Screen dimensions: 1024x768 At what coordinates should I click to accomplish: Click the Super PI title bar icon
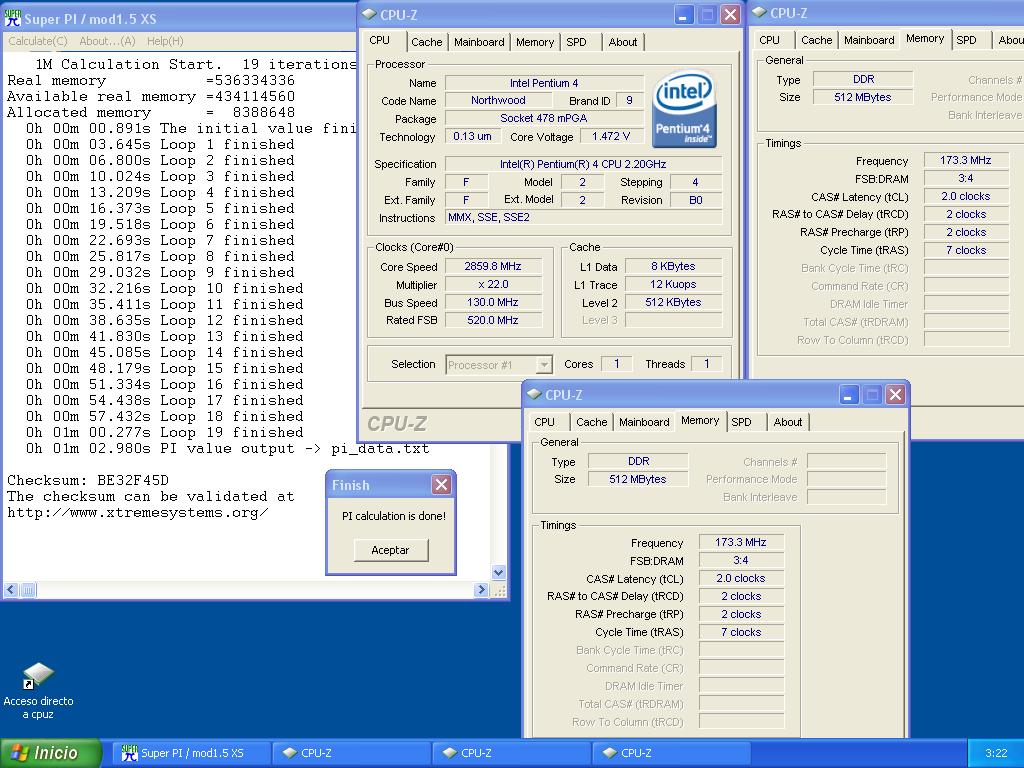(x=12, y=18)
